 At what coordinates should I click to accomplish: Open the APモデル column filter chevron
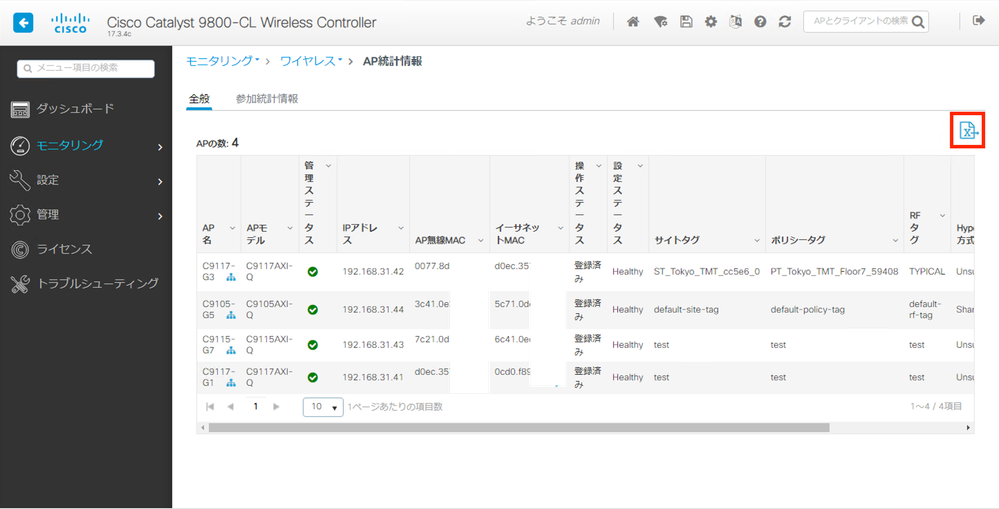pyautogui.click(x=290, y=228)
